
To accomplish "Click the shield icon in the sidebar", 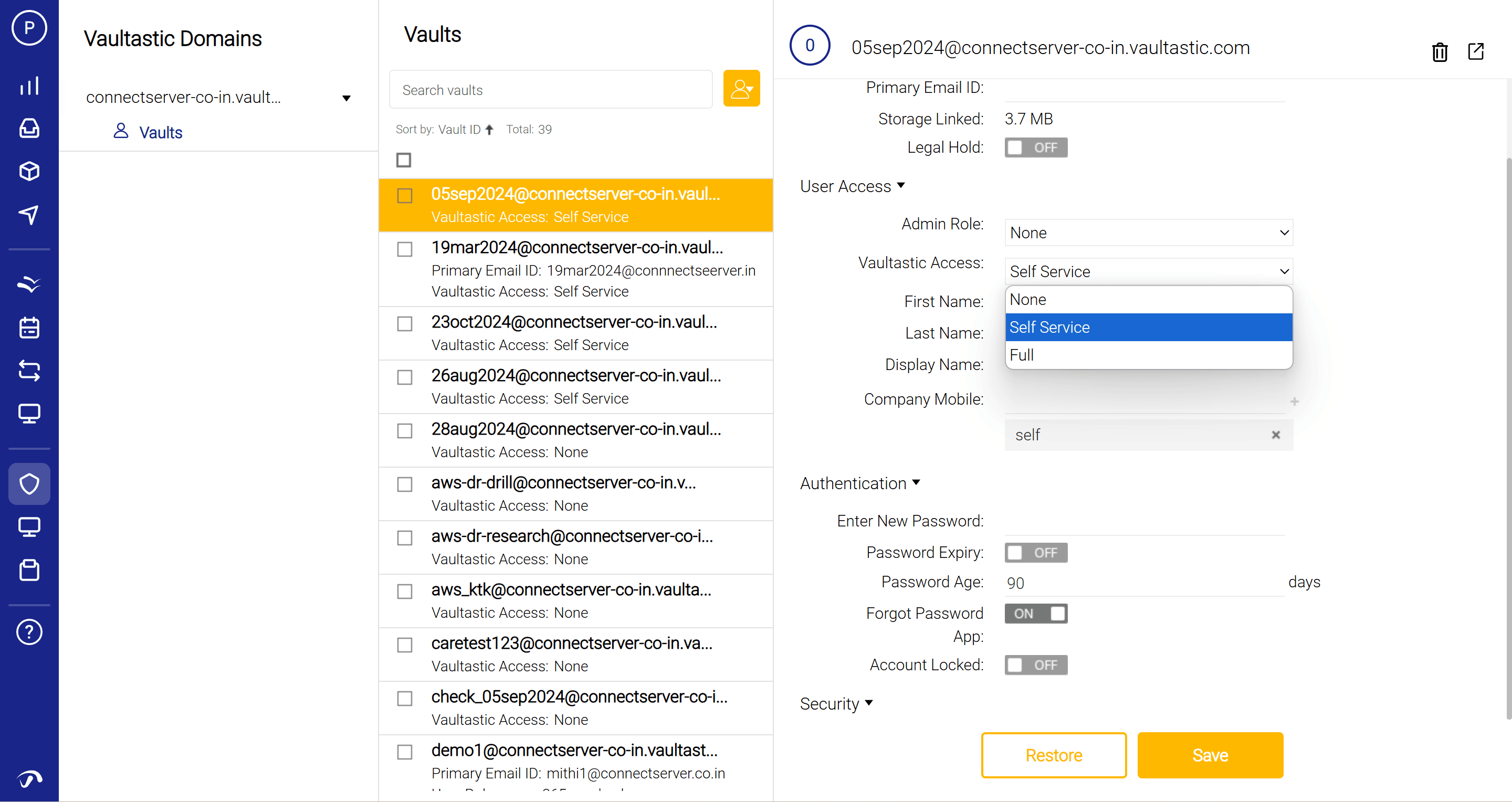I will pos(29,484).
